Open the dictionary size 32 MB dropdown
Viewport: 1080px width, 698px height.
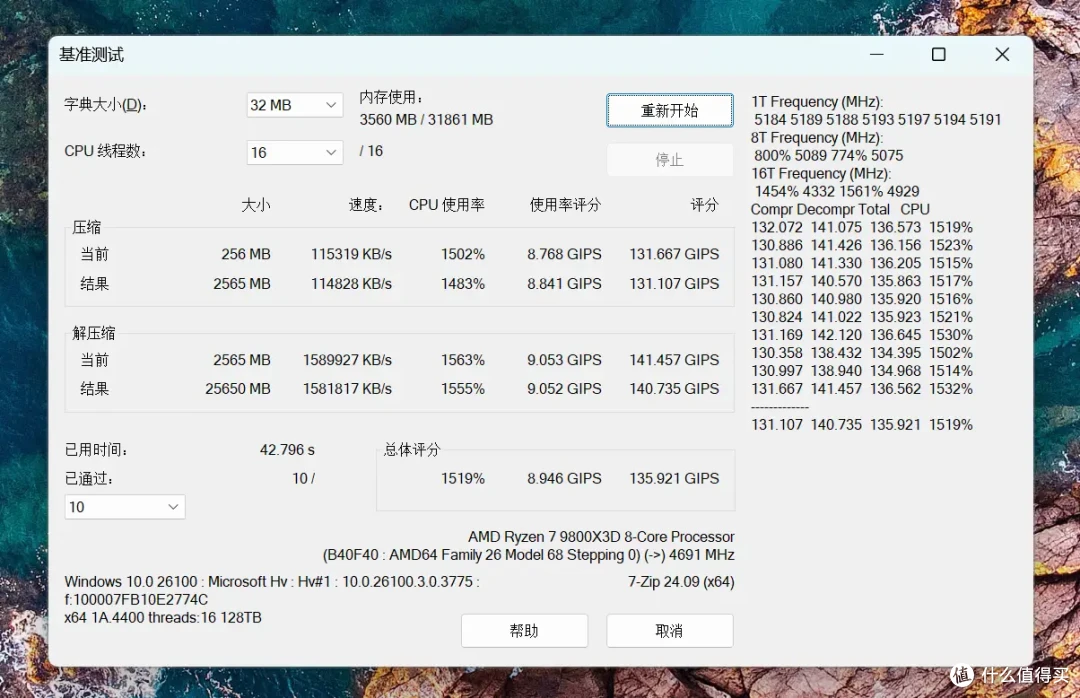click(295, 105)
